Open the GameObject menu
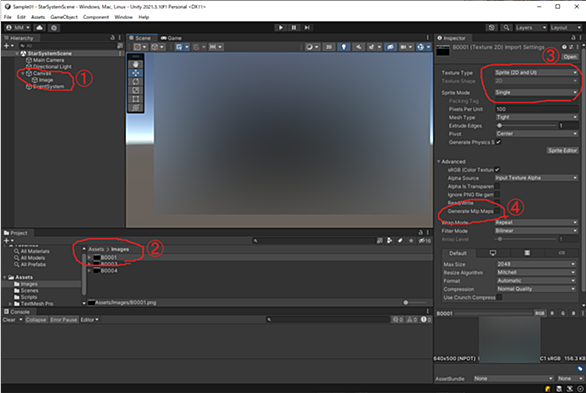This screenshot has height=393, width=586. (64, 17)
